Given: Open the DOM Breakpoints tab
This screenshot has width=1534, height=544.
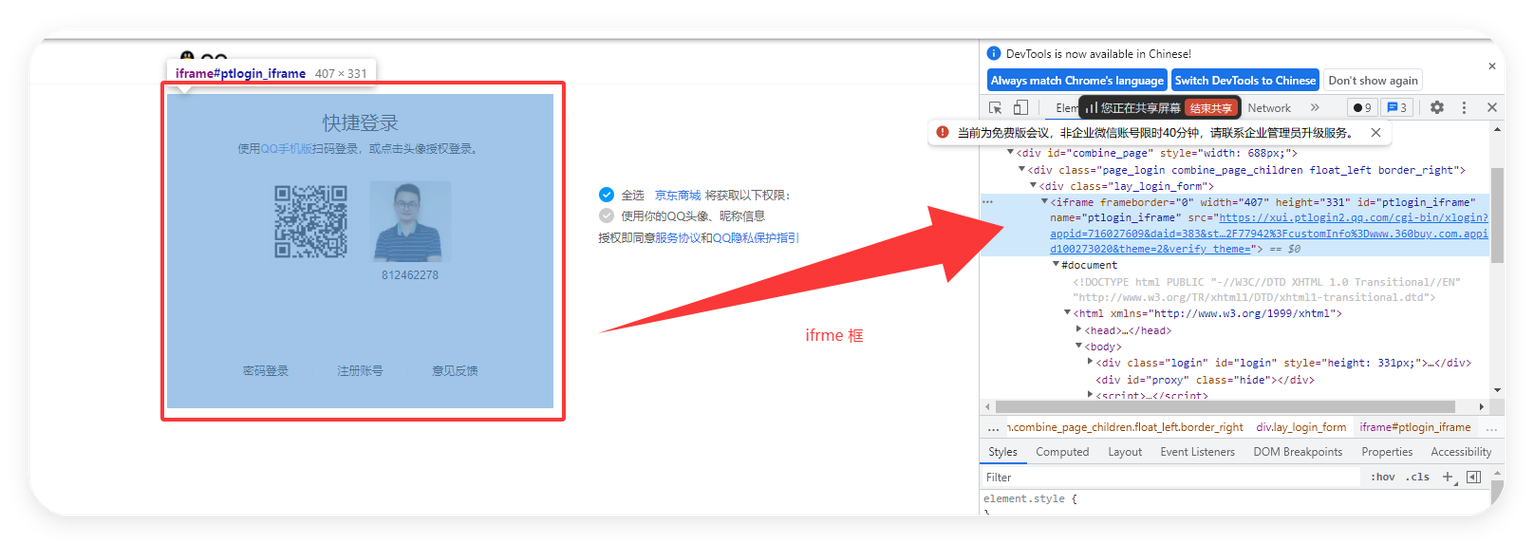Looking at the screenshot, I should (1298, 452).
